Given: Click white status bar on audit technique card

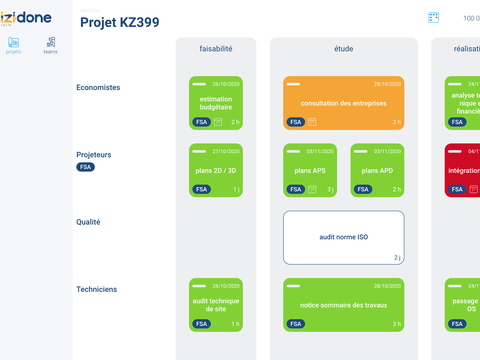Looking at the screenshot, I should [x=199, y=286].
